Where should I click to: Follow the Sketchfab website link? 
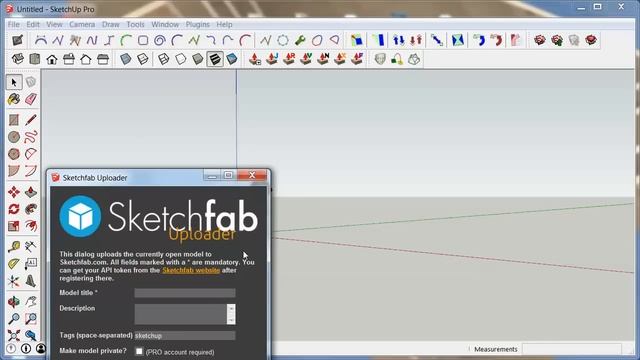(191, 270)
